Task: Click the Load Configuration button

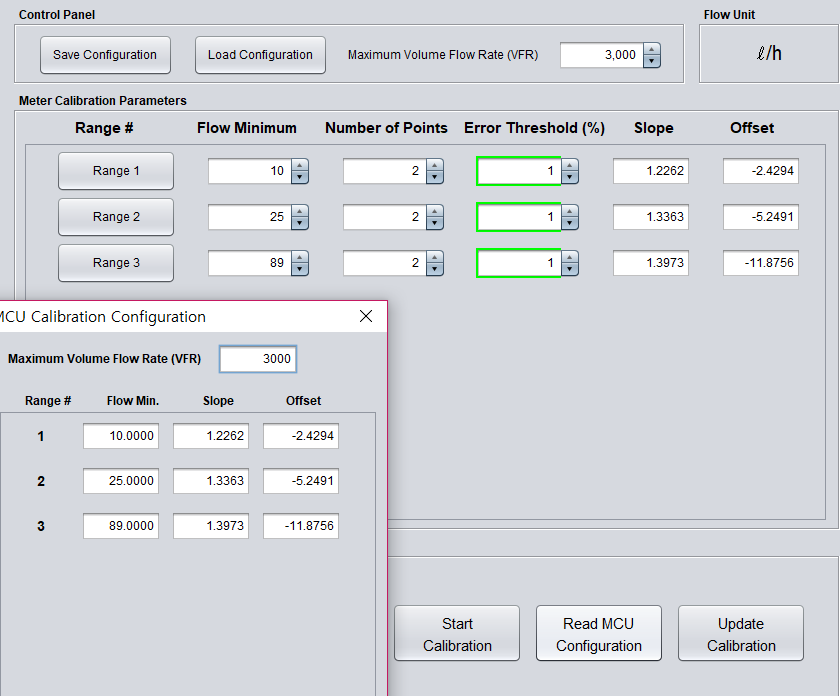Action: click(260, 55)
